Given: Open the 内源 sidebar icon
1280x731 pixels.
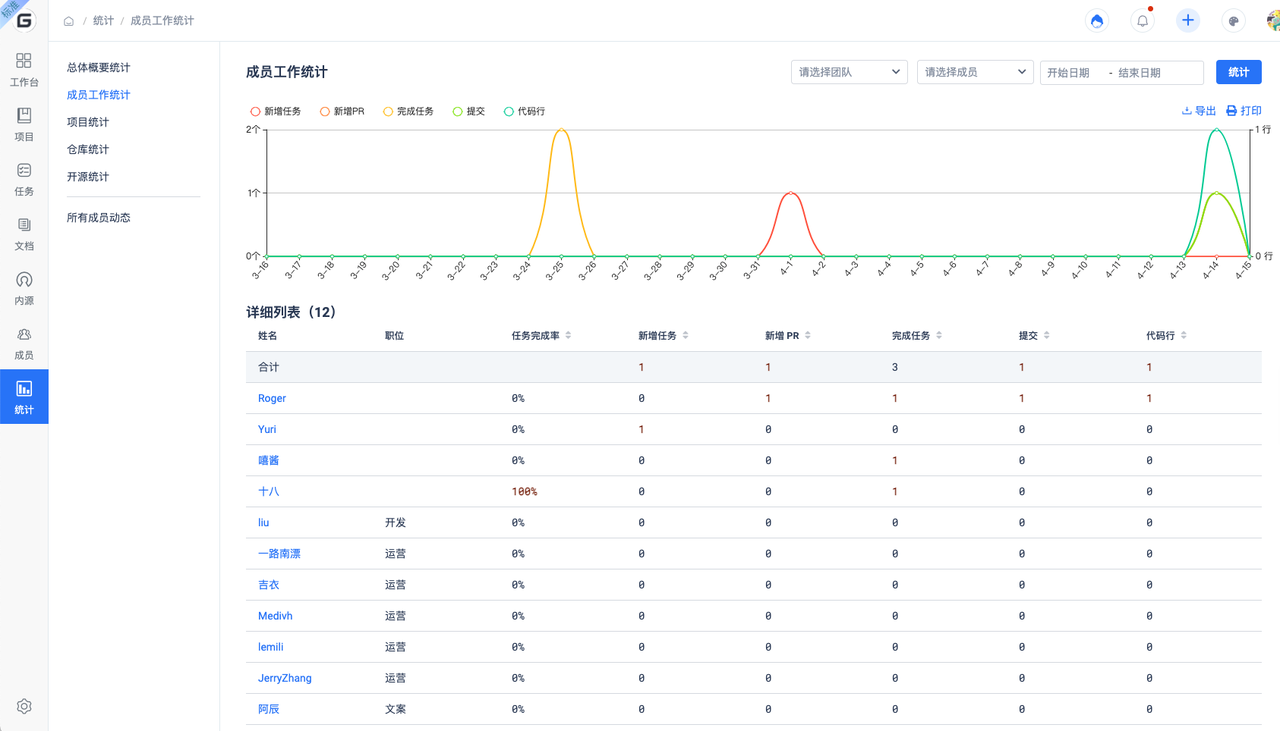Looking at the screenshot, I should click(x=24, y=288).
